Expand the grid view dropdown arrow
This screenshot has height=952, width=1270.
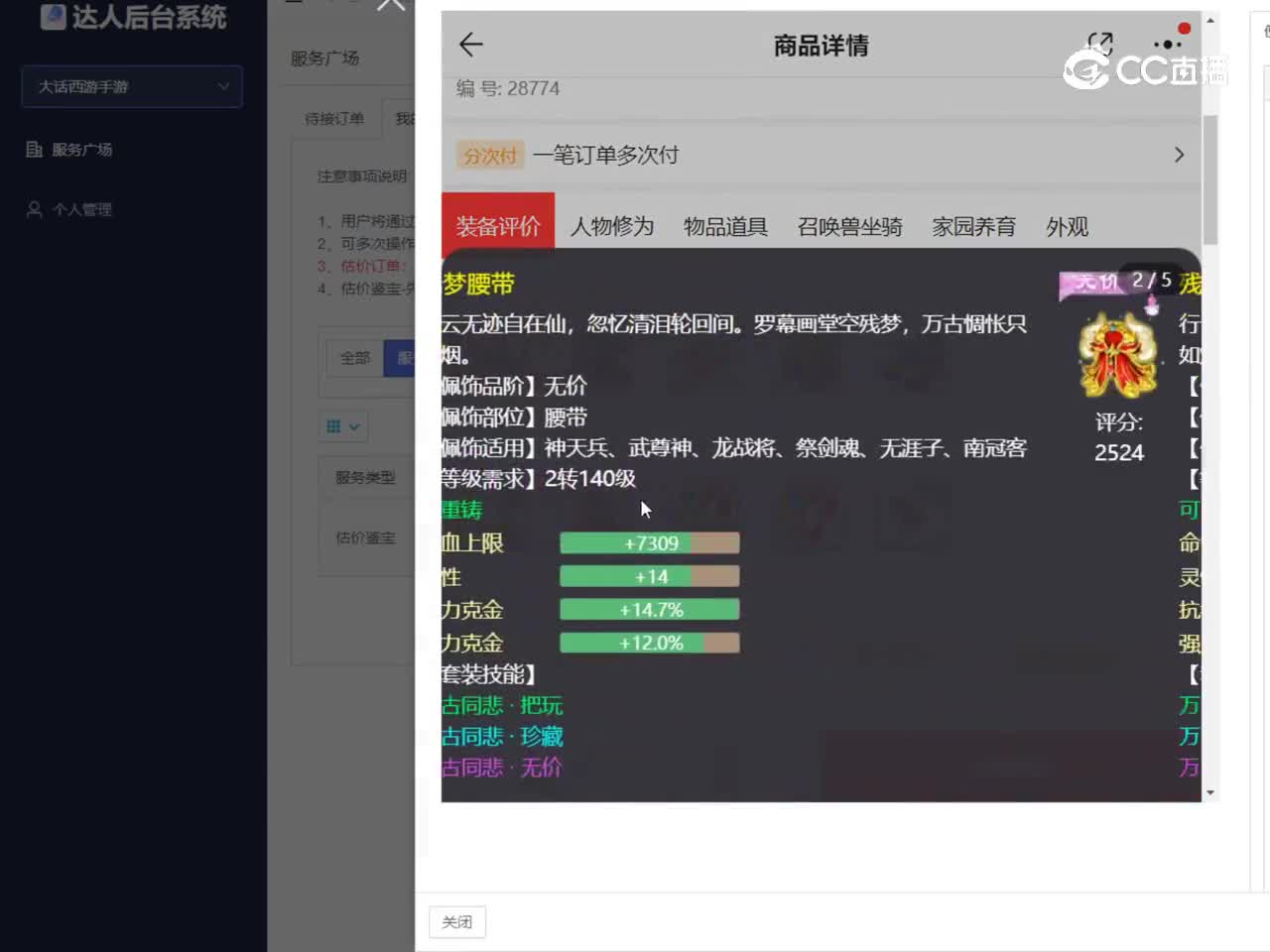tap(354, 426)
